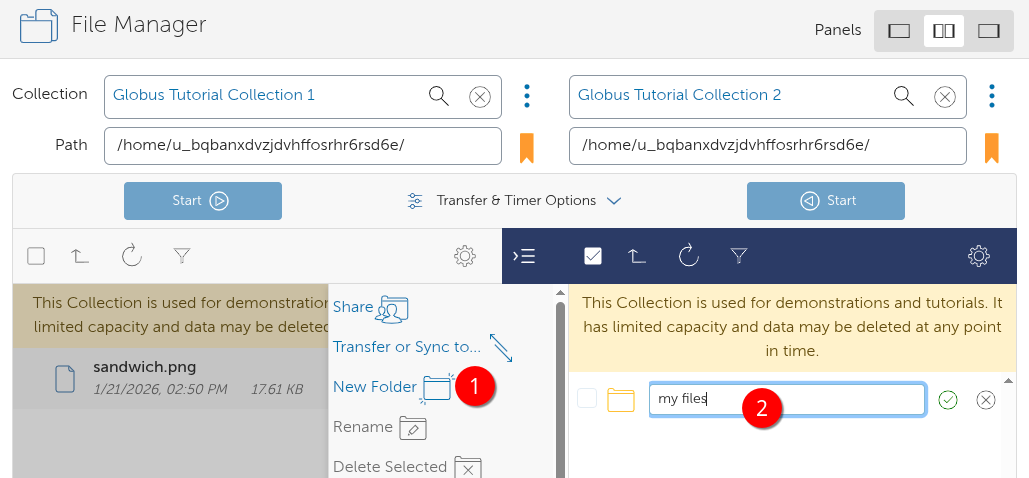The height and width of the screenshot is (478, 1029).
Task: Click the left collection search magnifier icon
Action: click(438, 96)
